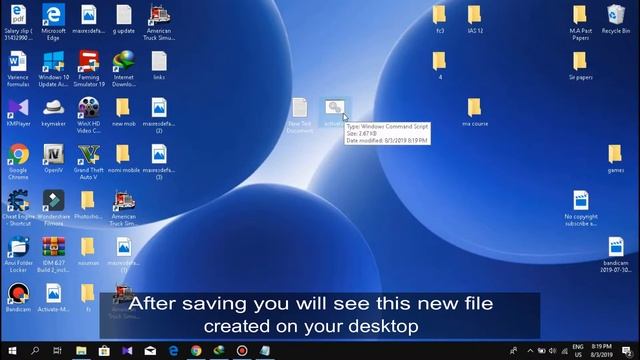Open Internet Download Manager from taskbar
This screenshot has width=640, height=360.
click(219, 351)
